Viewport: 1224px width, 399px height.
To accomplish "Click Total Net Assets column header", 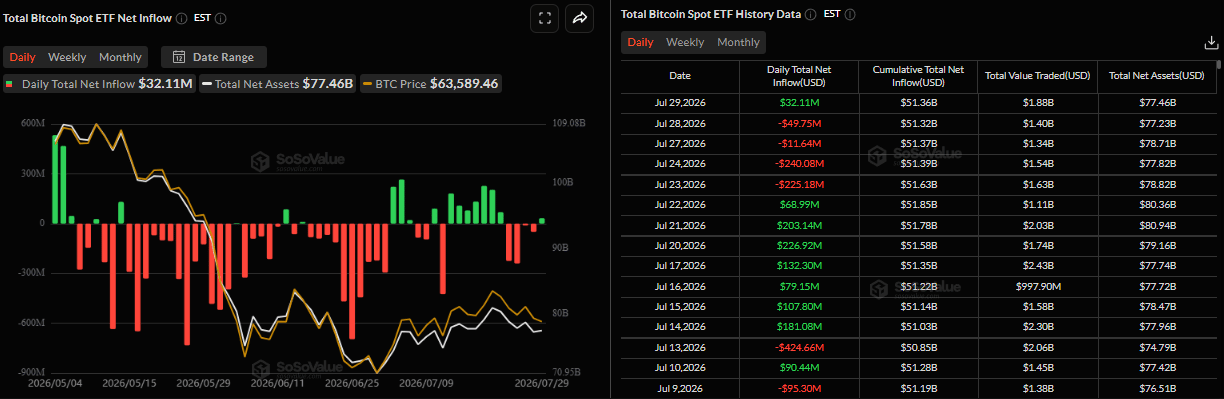I will coord(1157,76).
